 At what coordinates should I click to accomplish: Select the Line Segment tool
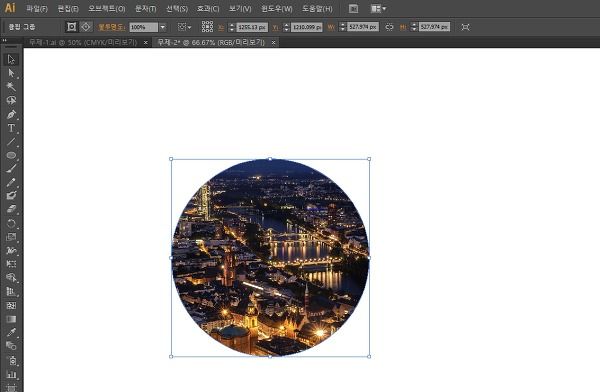coord(11,142)
